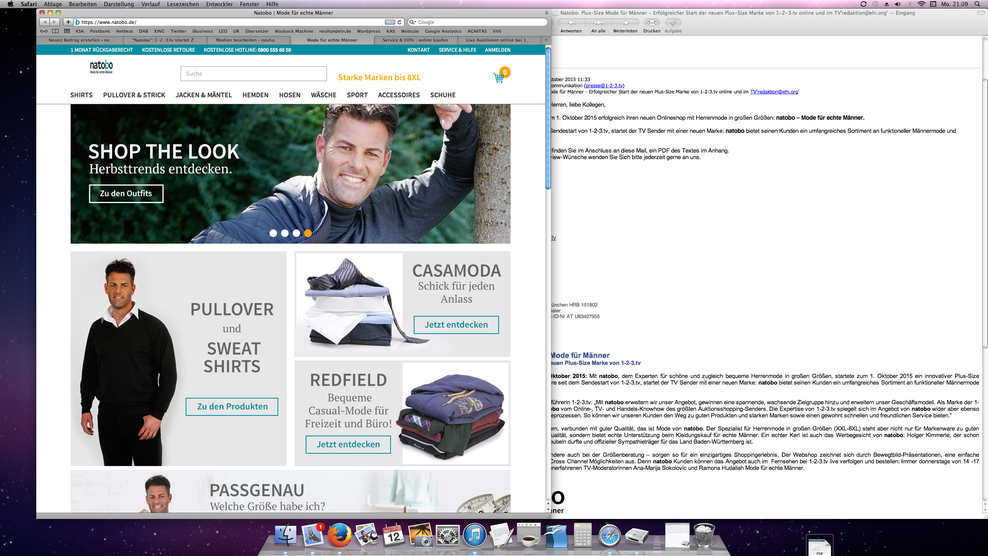Click An alle reply-all icon in mail window
The width and height of the screenshot is (988, 556).
click(x=598, y=23)
